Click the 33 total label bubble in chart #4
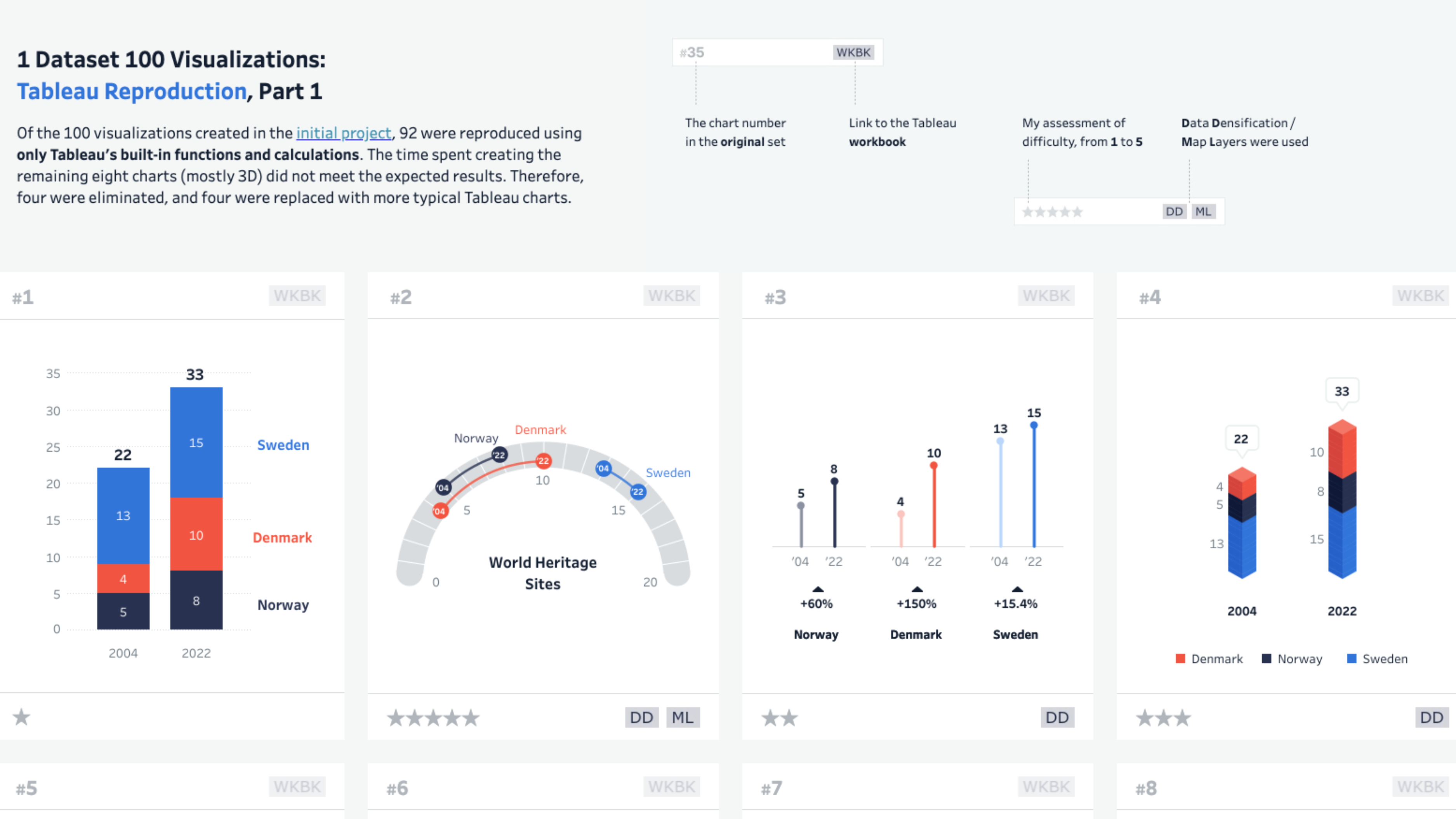This screenshot has width=1456, height=819. (x=1342, y=391)
